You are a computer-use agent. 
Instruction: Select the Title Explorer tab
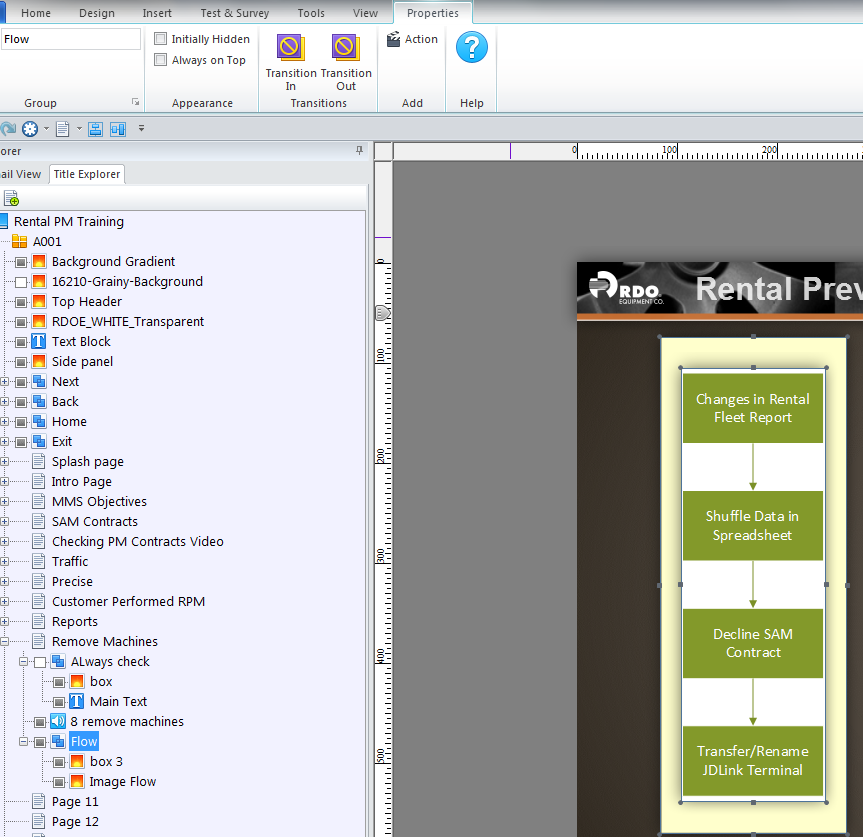pyautogui.click(x=87, y=174)
